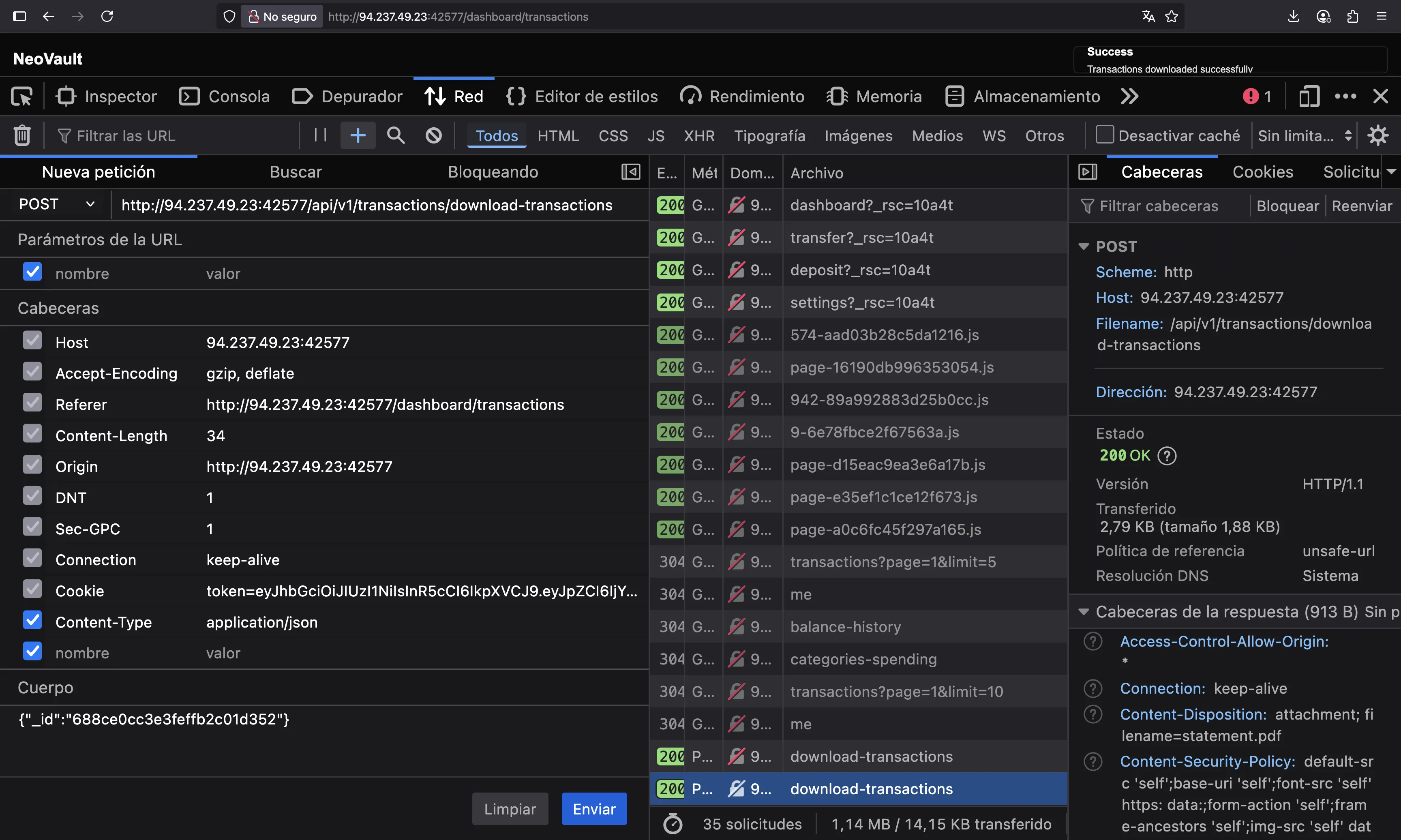Select the balance-history request row
This screenshot has width=1401, height=840.
tap(859, 627)
